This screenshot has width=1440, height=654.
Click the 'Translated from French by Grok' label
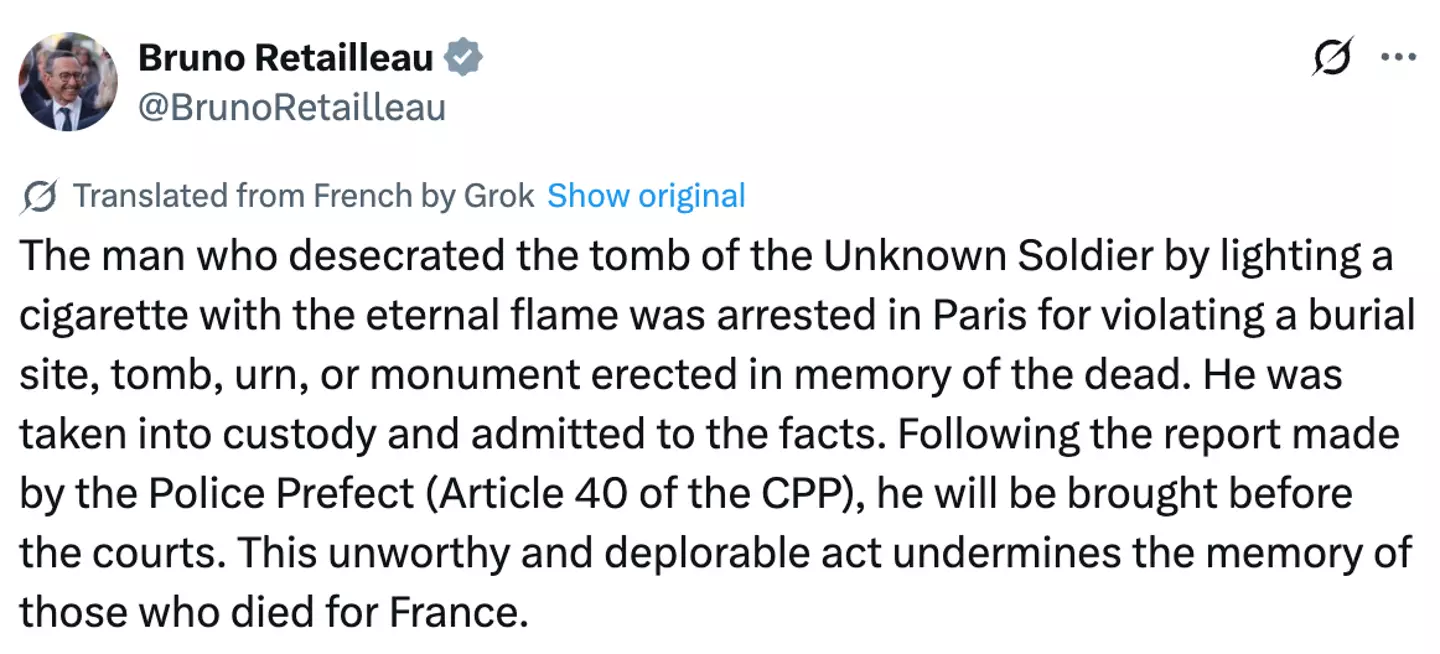pos(303,196)
